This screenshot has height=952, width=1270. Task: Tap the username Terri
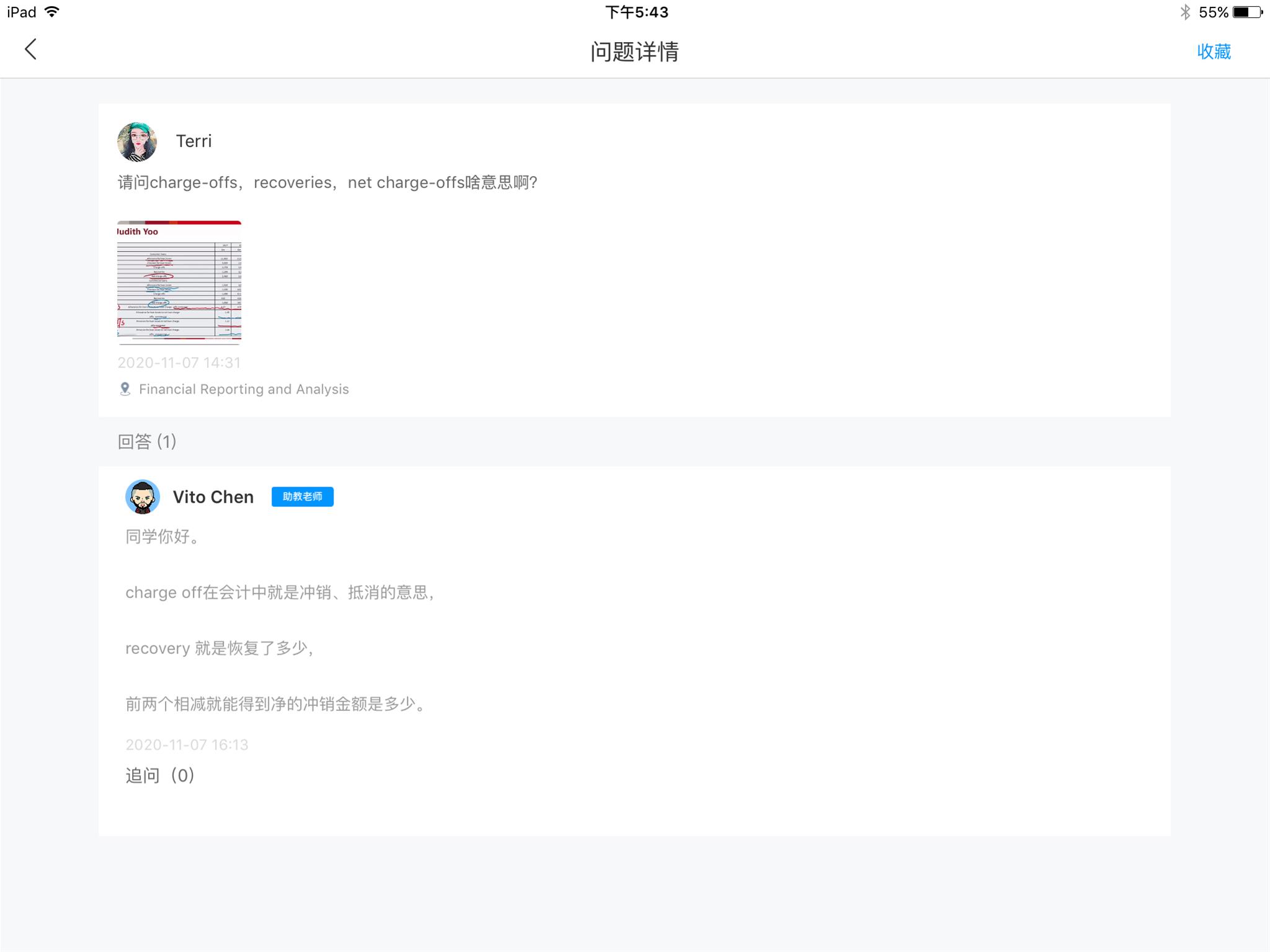click(x=193, y=141)
